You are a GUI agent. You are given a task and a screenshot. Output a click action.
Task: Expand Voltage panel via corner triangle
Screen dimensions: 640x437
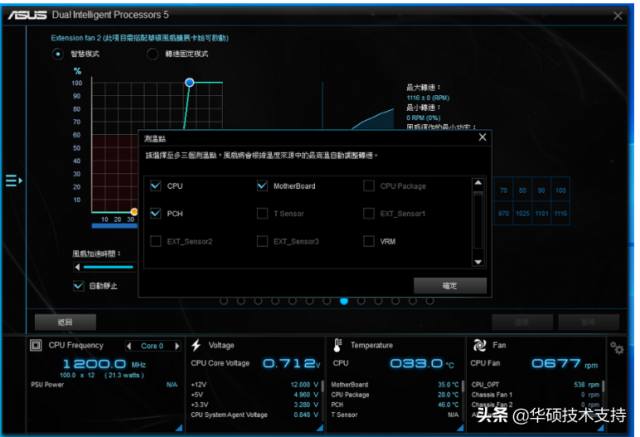pos(320,428)
